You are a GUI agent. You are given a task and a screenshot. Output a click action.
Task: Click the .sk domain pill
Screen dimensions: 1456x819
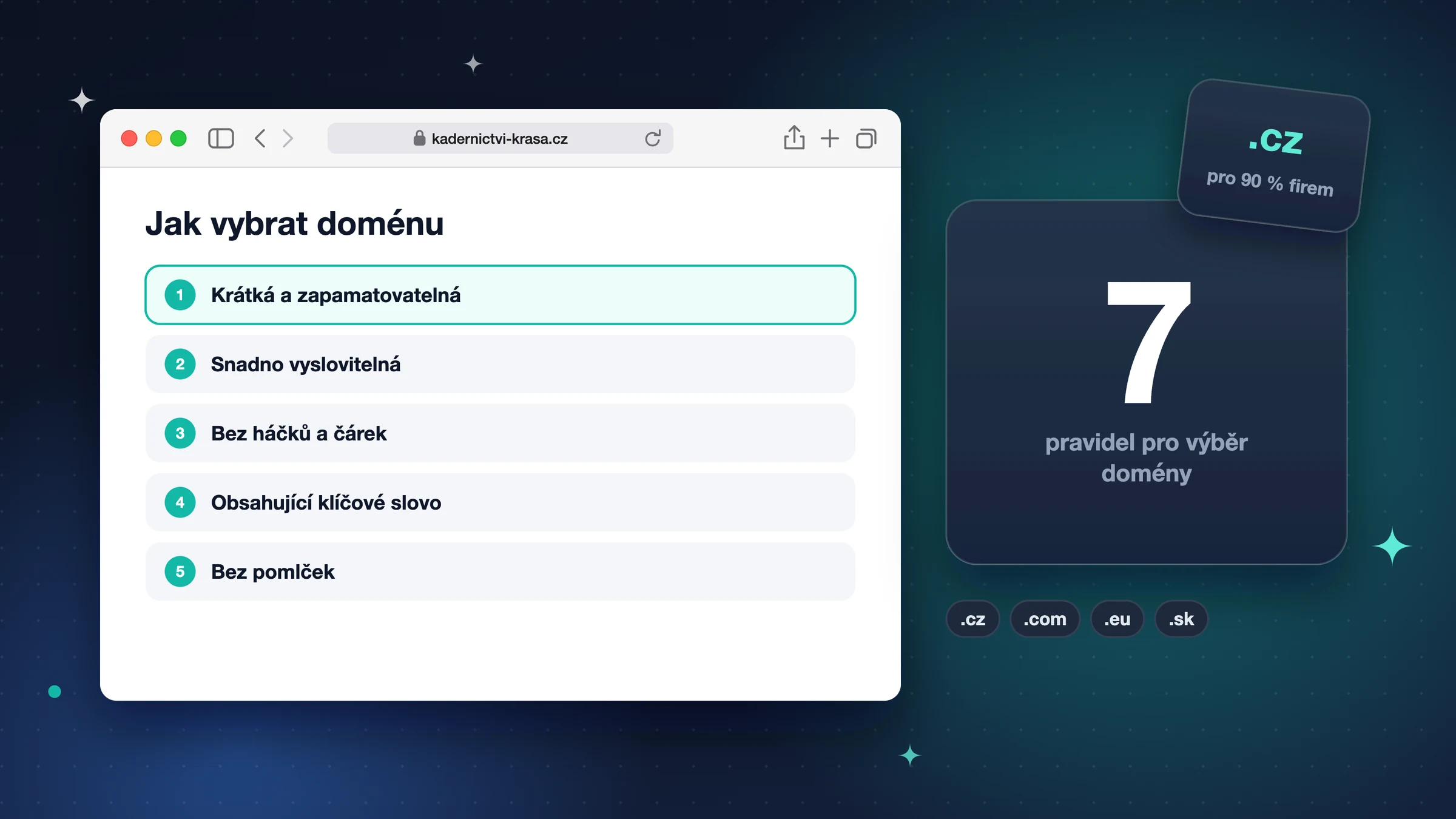tap(1181, 619)
